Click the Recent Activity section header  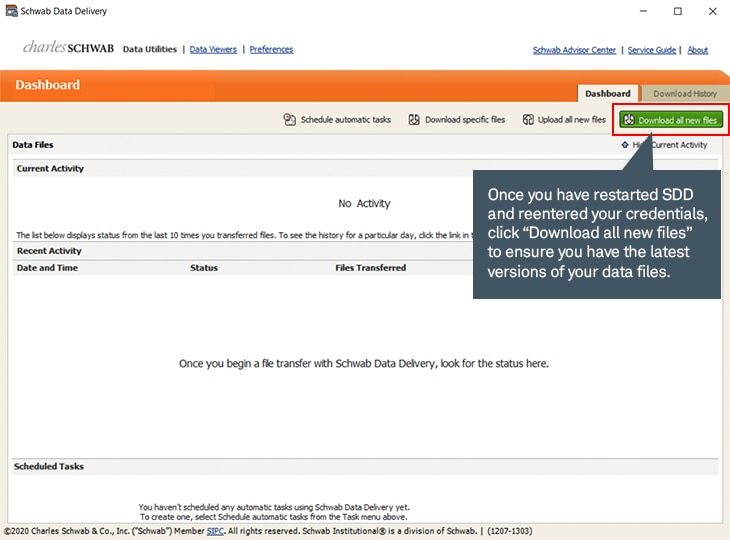point(49,251)
